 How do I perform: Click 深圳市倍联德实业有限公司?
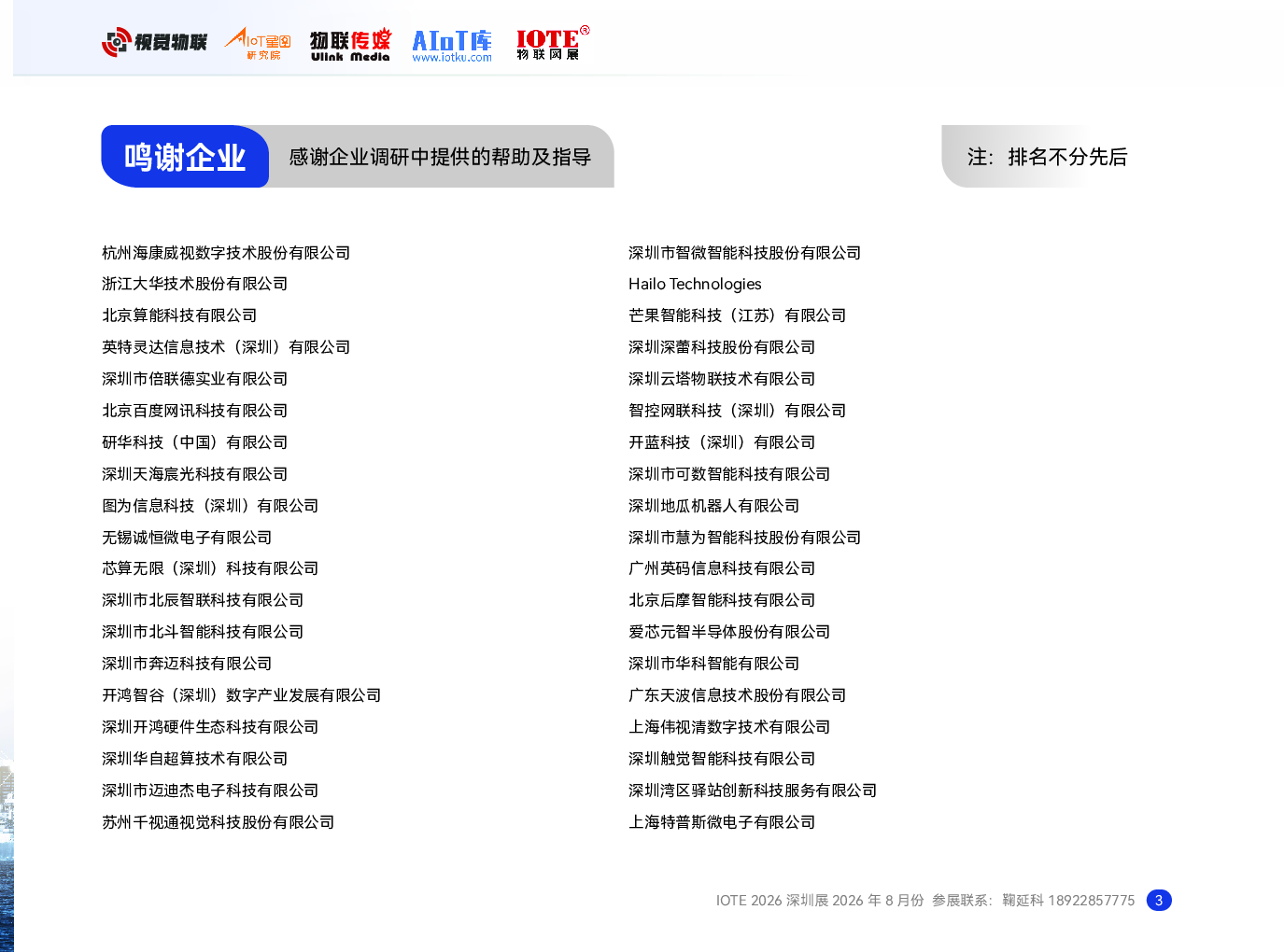tap(195, 379)
